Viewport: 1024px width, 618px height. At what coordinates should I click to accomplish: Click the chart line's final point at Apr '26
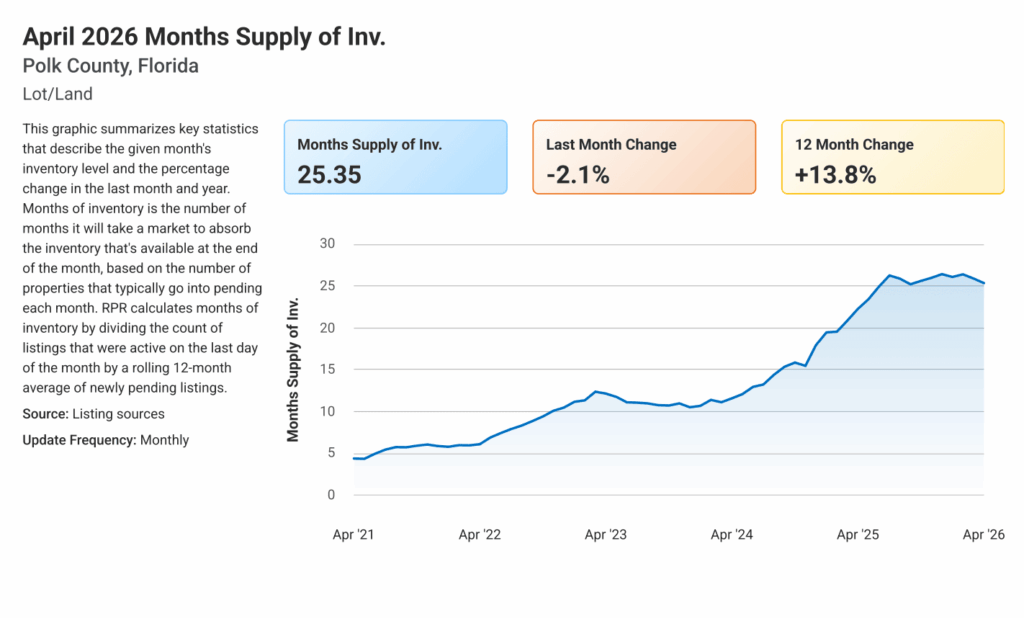point(984,283)
